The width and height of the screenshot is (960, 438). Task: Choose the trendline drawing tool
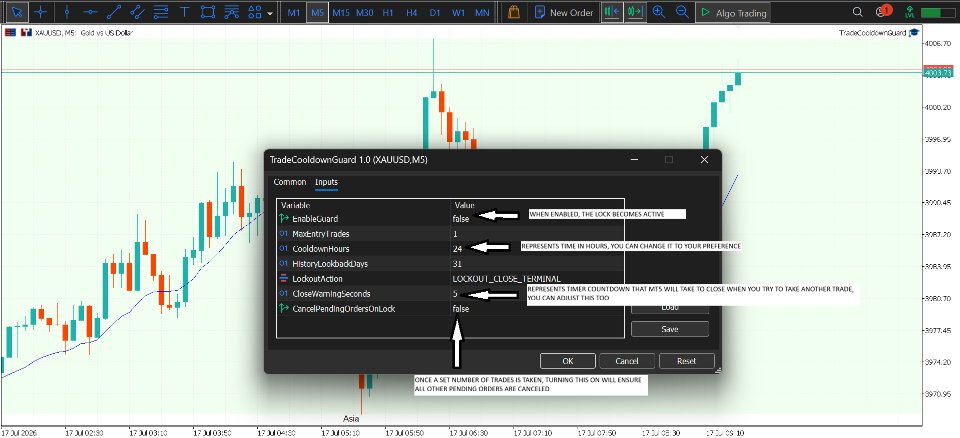coord(114,12)
